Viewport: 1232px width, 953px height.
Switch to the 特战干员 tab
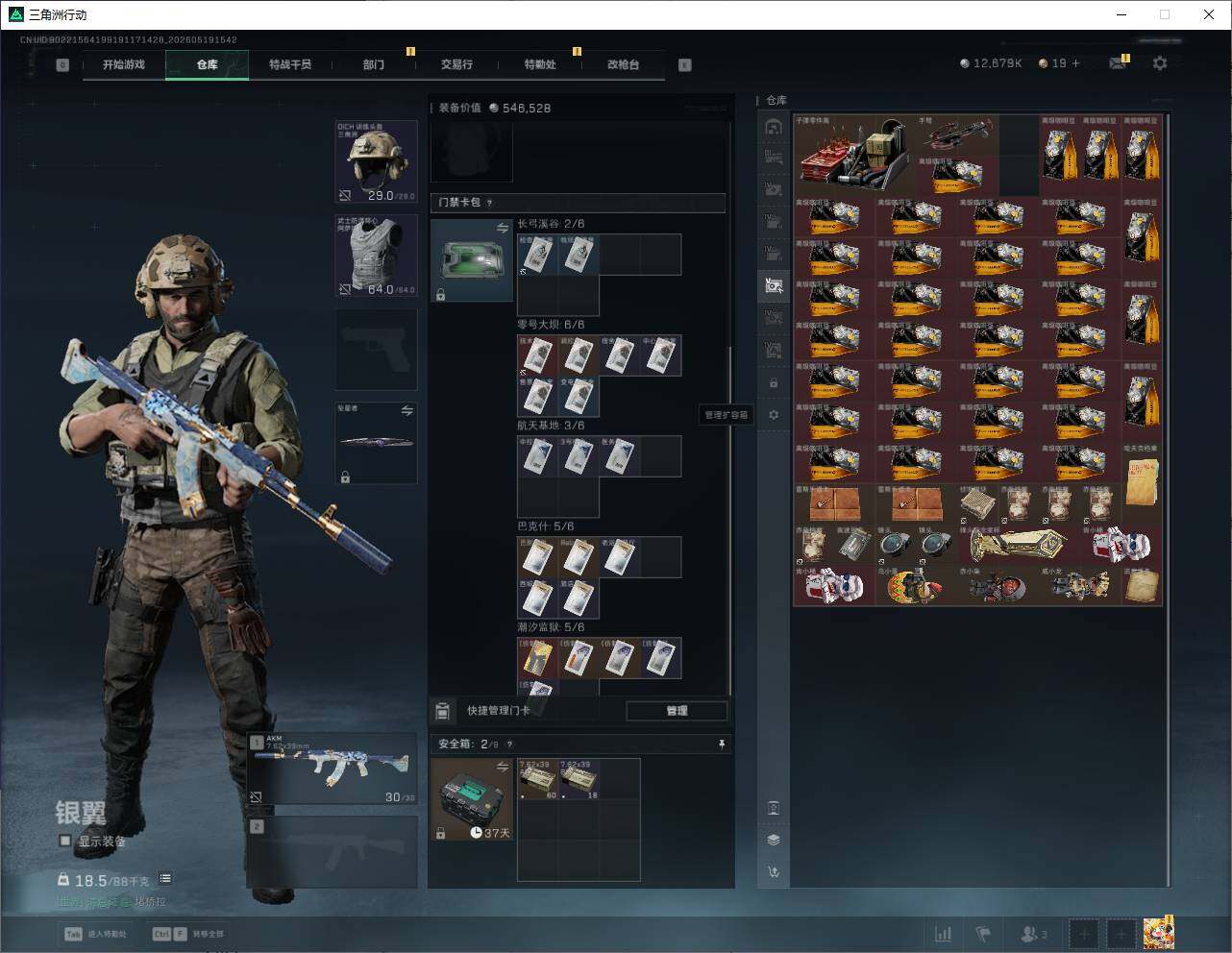(x=290, y=64)
